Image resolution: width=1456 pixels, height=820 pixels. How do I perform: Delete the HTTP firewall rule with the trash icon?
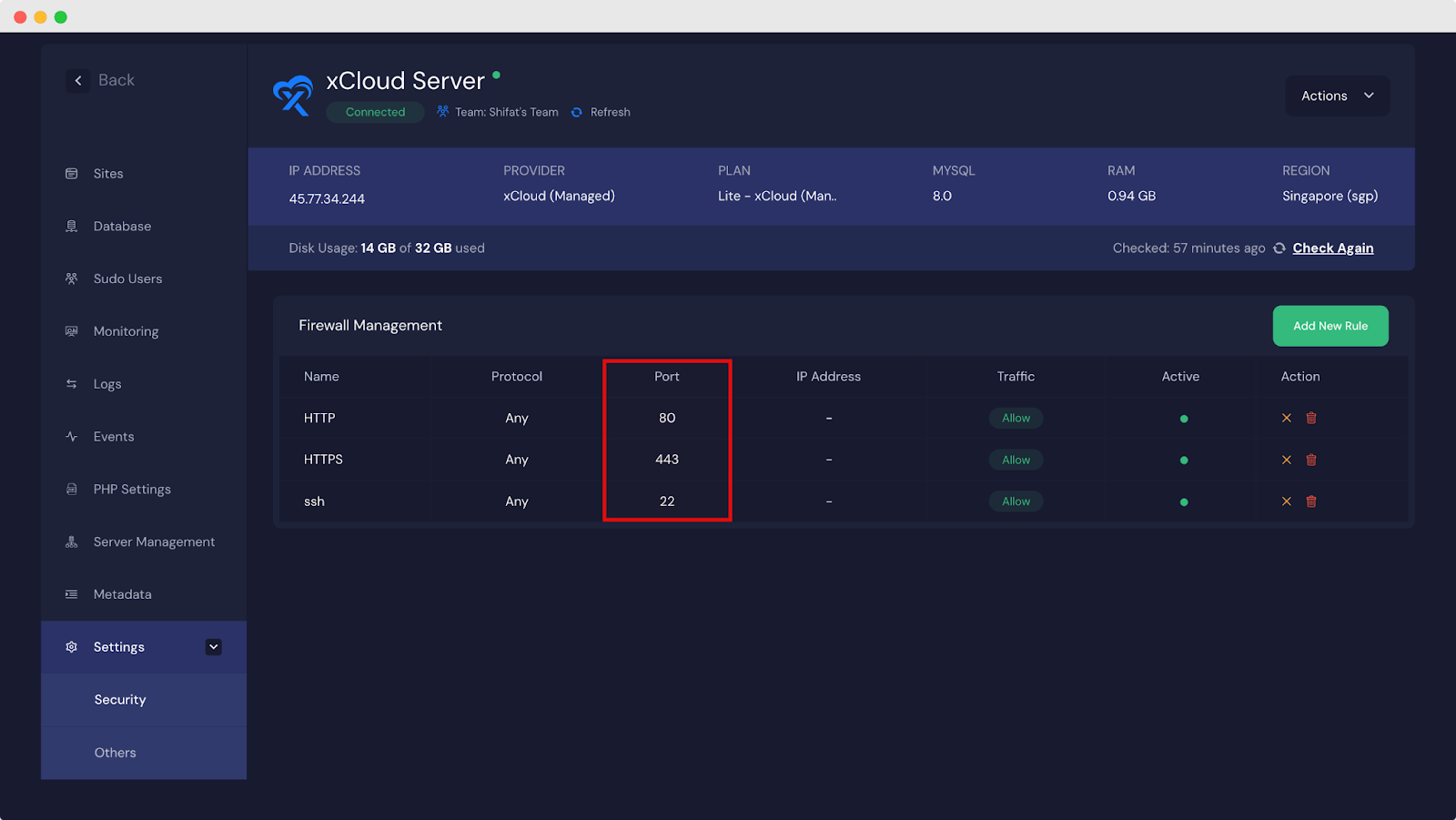pyautogui.click(x=1310, y=418)
